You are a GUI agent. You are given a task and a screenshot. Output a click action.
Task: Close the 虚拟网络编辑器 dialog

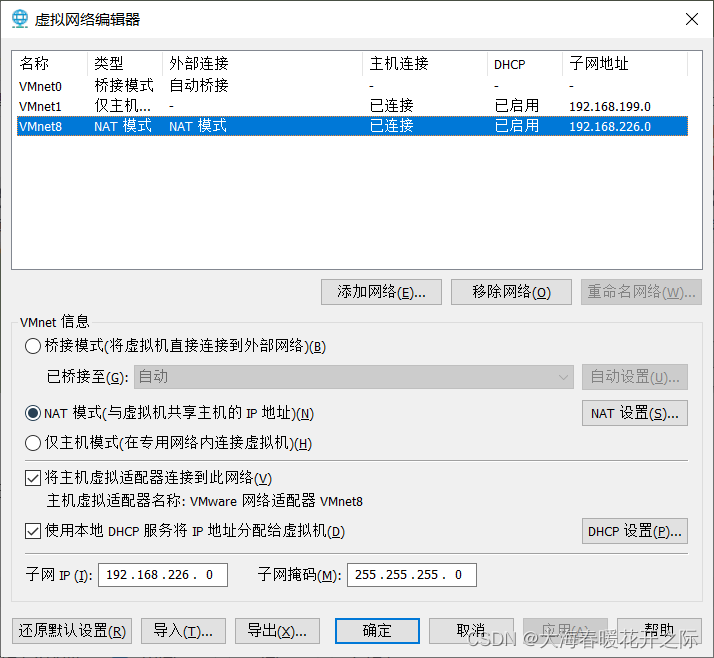[x=692, y=19]
